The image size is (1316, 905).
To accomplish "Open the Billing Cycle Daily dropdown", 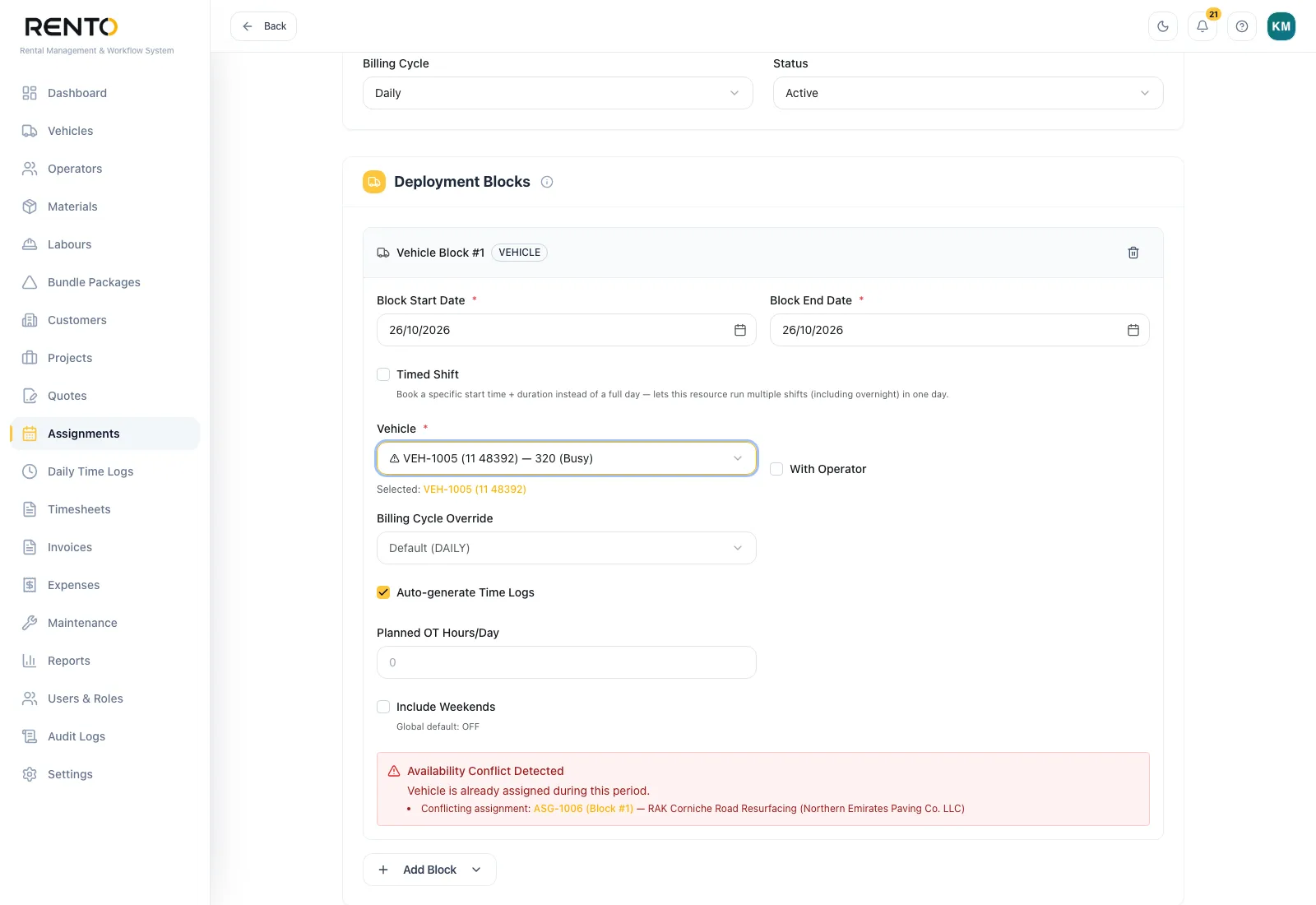I will pos(558,93).
